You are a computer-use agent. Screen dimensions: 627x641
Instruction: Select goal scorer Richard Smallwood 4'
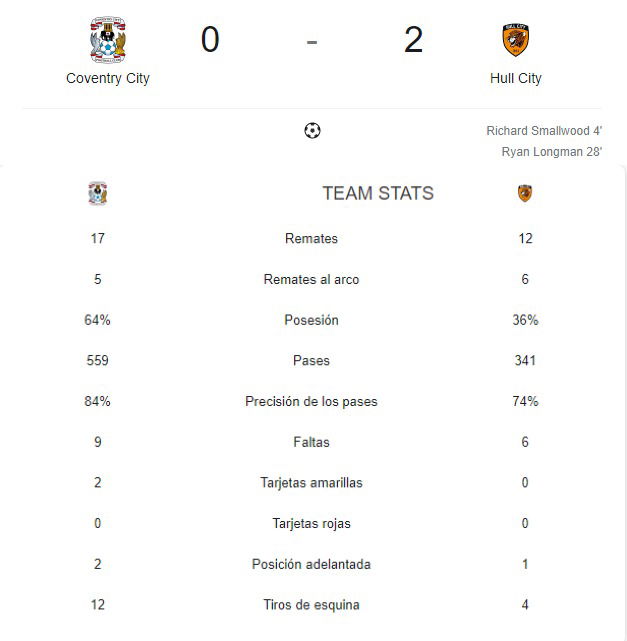544,131
